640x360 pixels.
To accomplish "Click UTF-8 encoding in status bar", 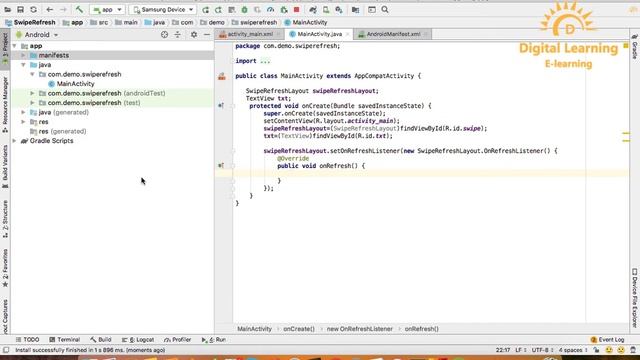I will pos(542,350).
